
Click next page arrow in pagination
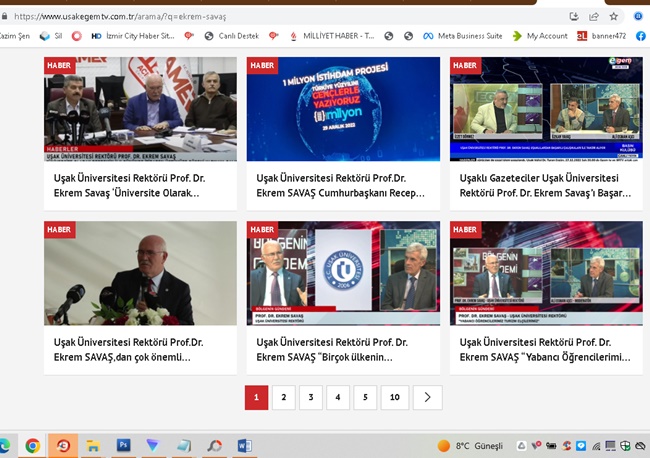(x=427, y=398)
